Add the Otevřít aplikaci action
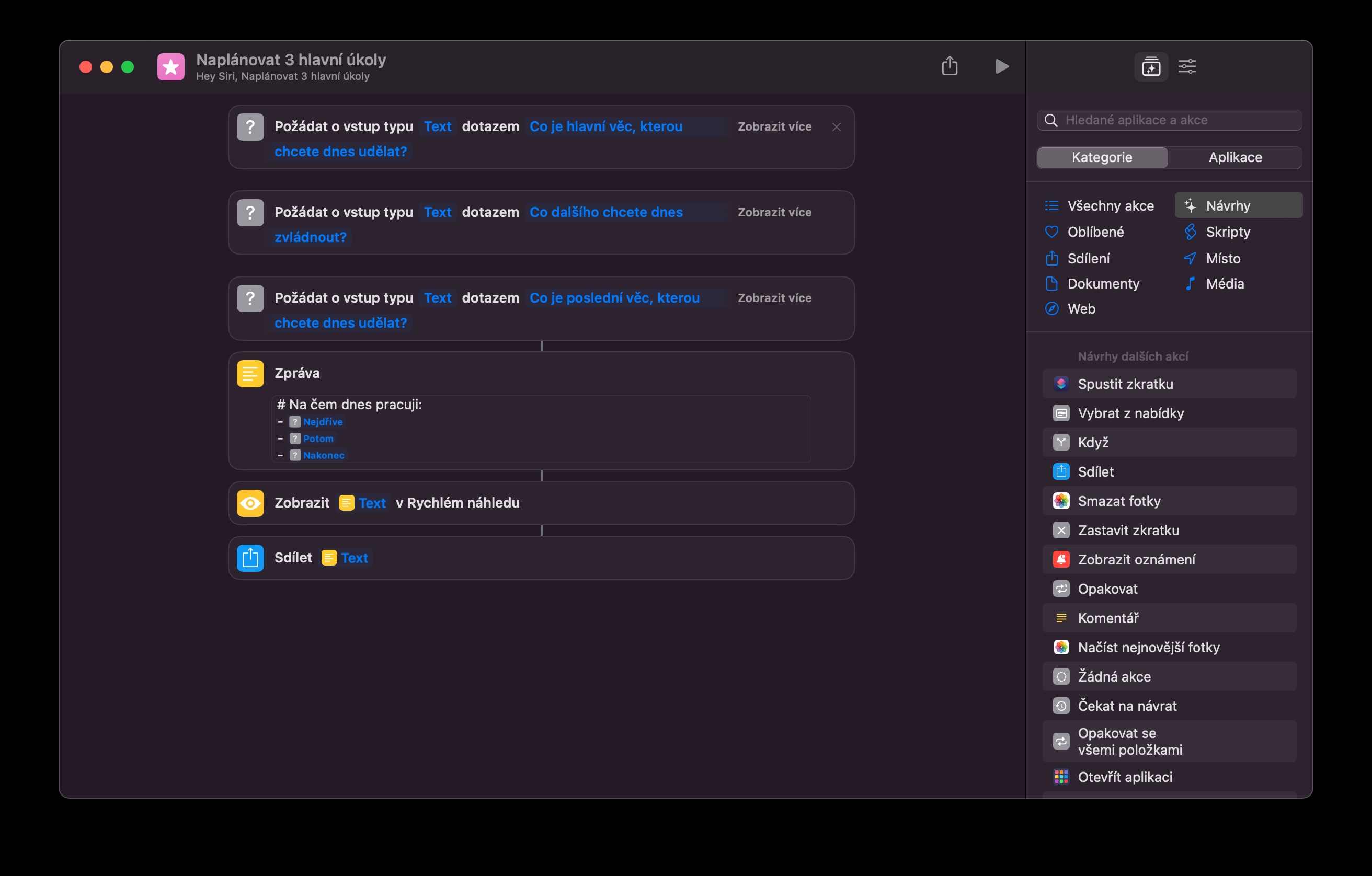 pos(1125,776)
